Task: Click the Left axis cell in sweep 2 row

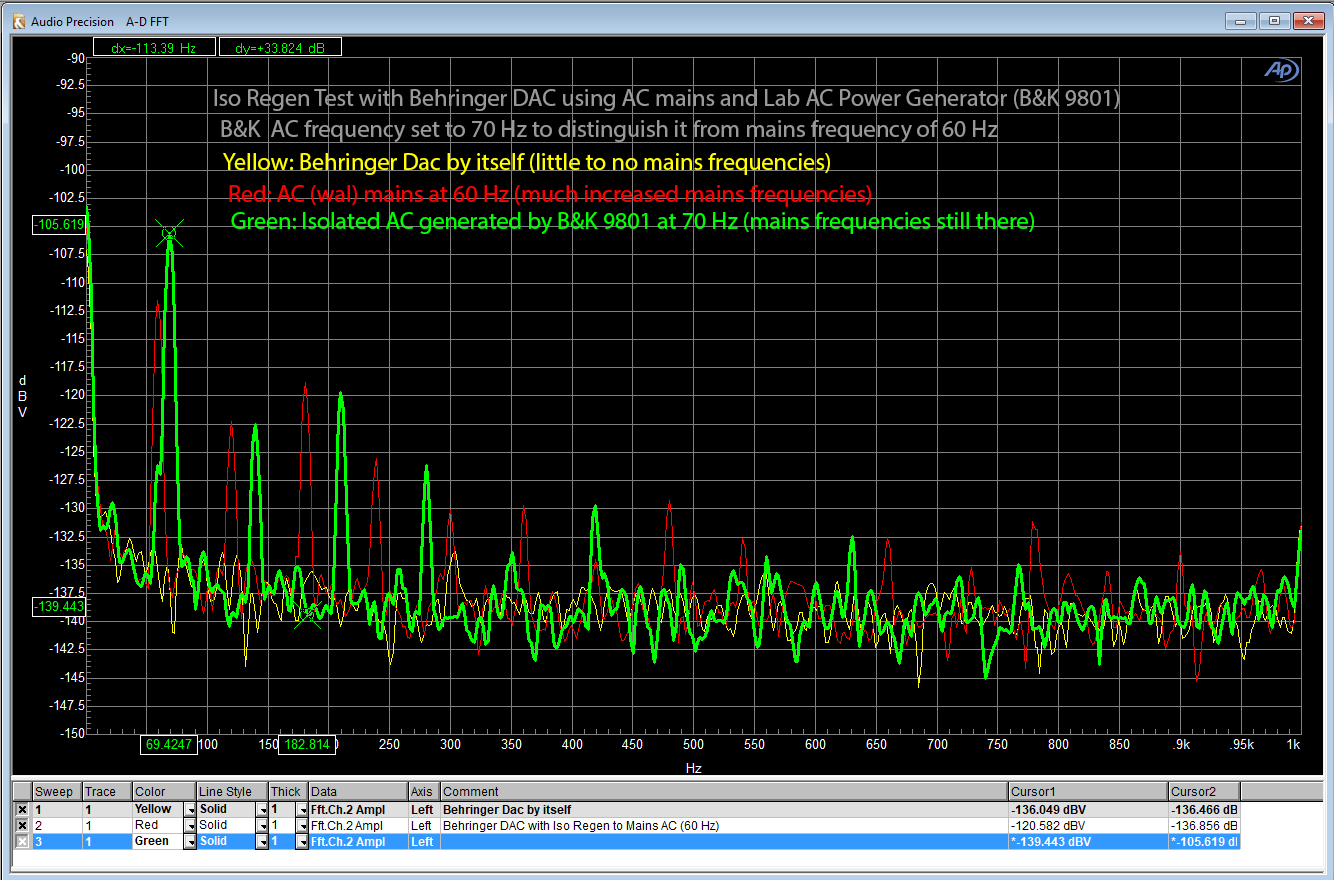Action: [x=424, y=825]
